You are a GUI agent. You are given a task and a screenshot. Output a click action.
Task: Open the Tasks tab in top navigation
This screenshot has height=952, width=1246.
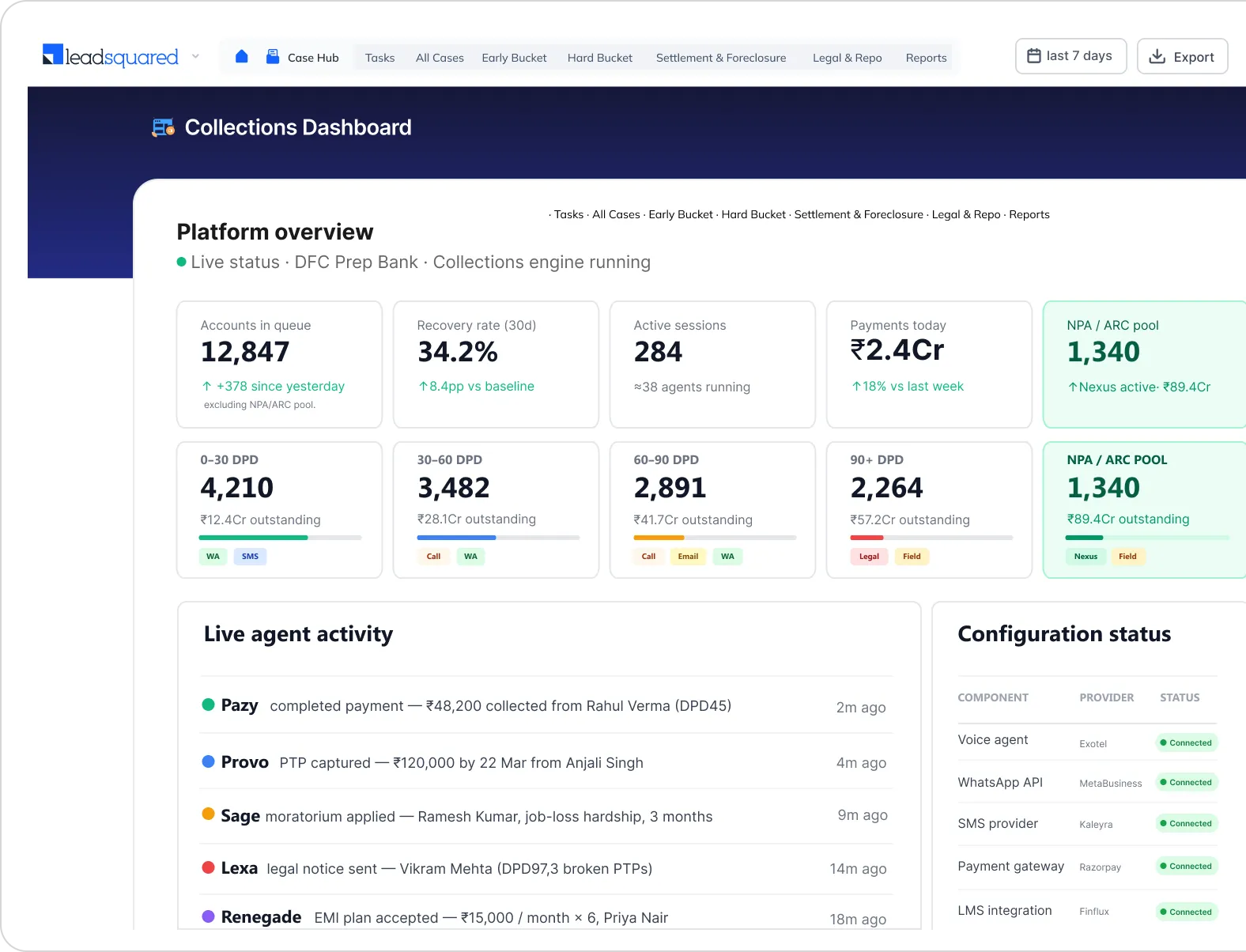coord(379,58)
